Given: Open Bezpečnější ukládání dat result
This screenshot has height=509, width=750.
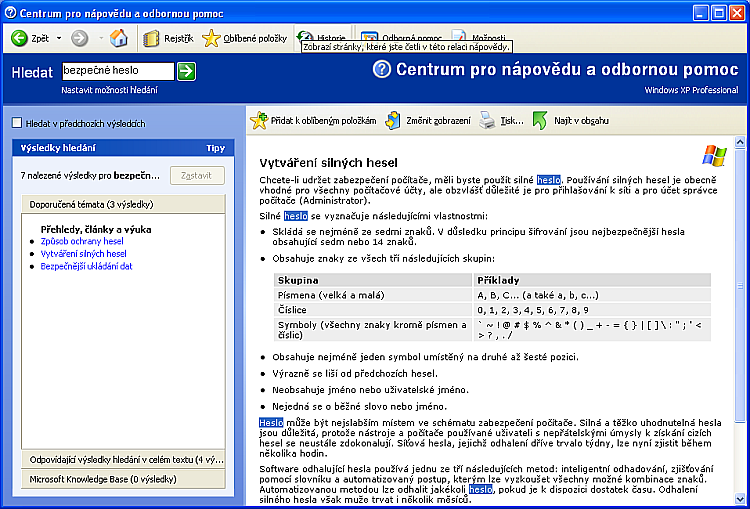Looking at the screenshot, I should [87, 266].
